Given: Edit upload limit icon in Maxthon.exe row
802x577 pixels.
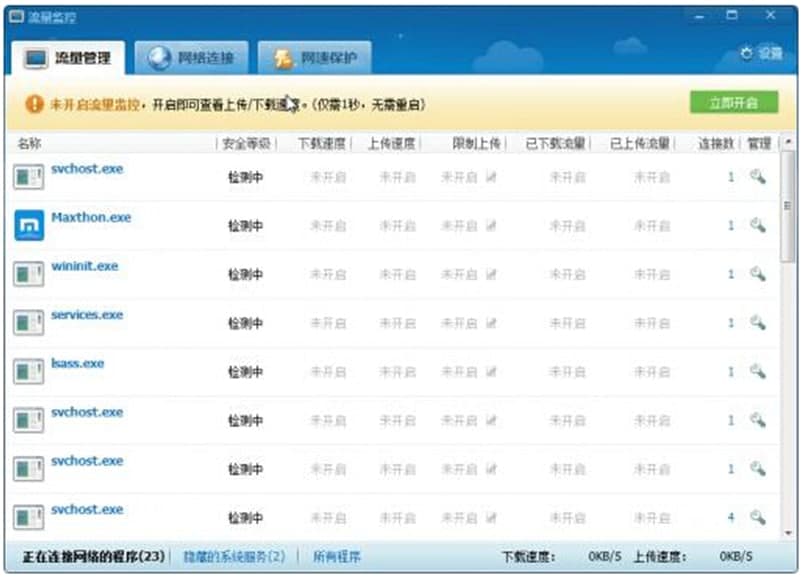Looking at the screenshot, I should (491, 226).
